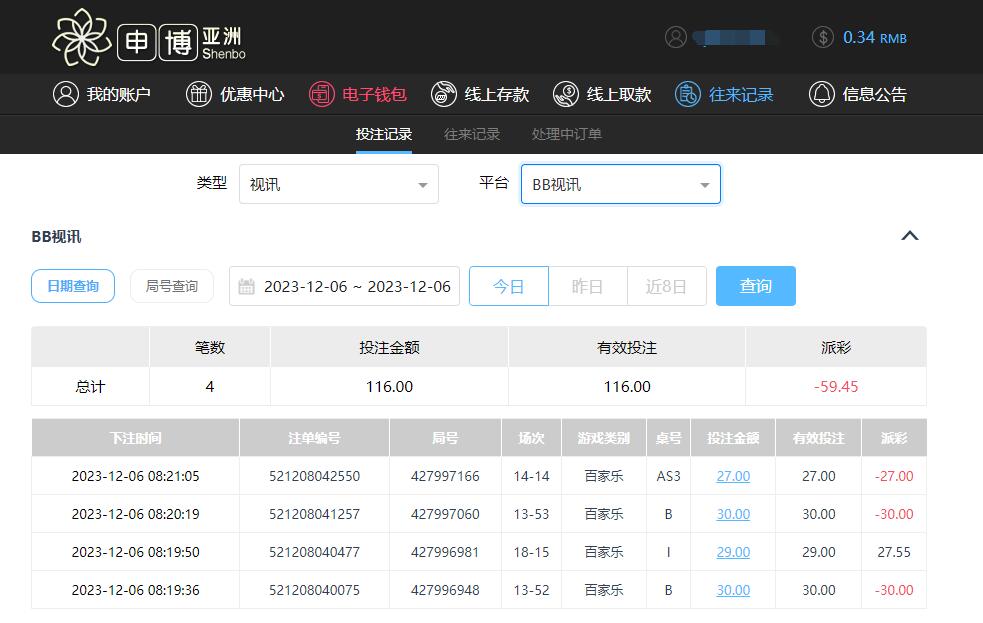Viewport: 983px width, 623px height.
Task: Click the date range input field
Action: coord(344,286)
